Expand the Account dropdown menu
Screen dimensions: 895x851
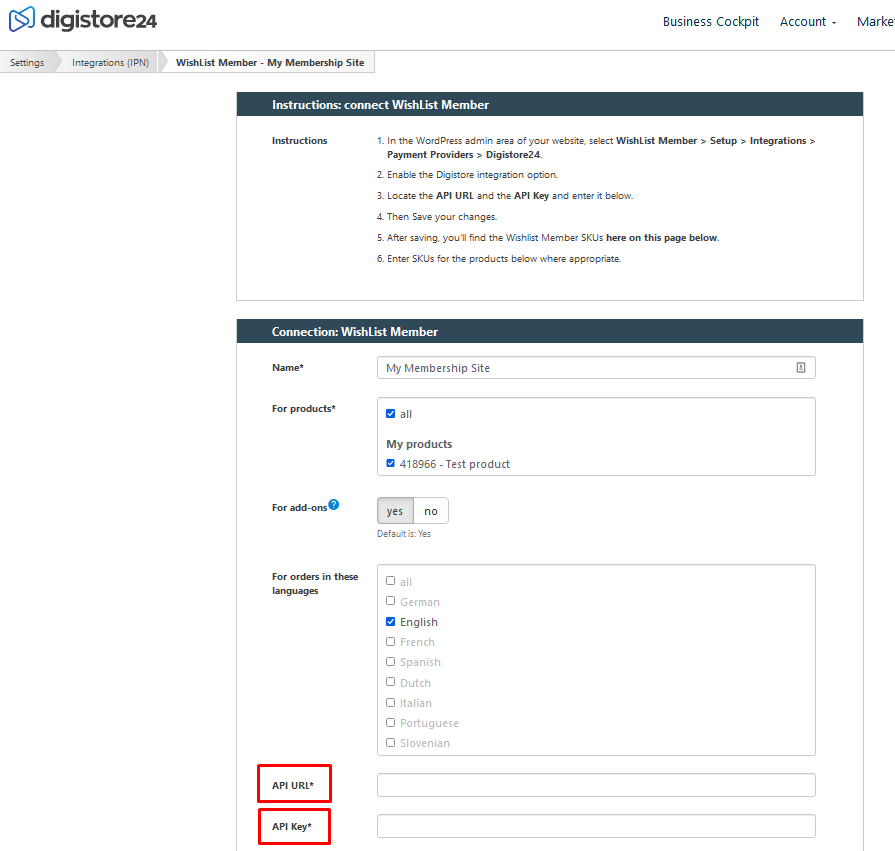[808, 22]
